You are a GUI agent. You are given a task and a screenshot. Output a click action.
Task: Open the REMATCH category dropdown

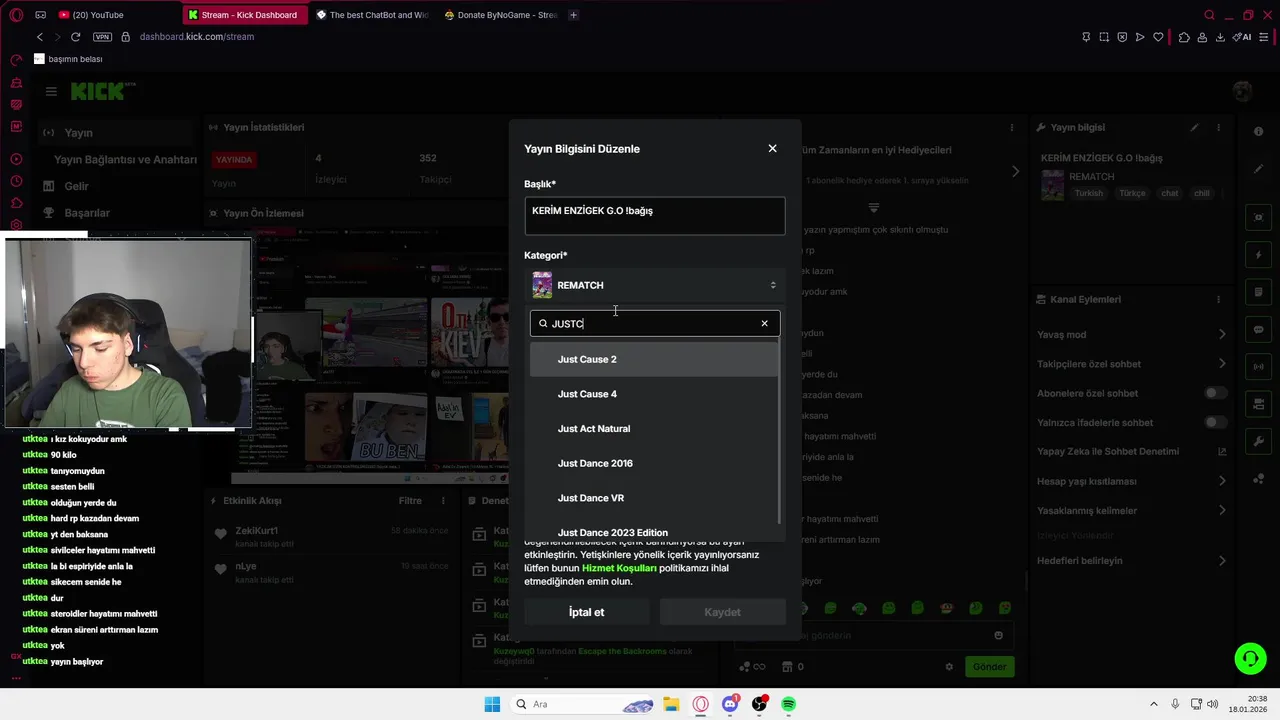[654, 285]
